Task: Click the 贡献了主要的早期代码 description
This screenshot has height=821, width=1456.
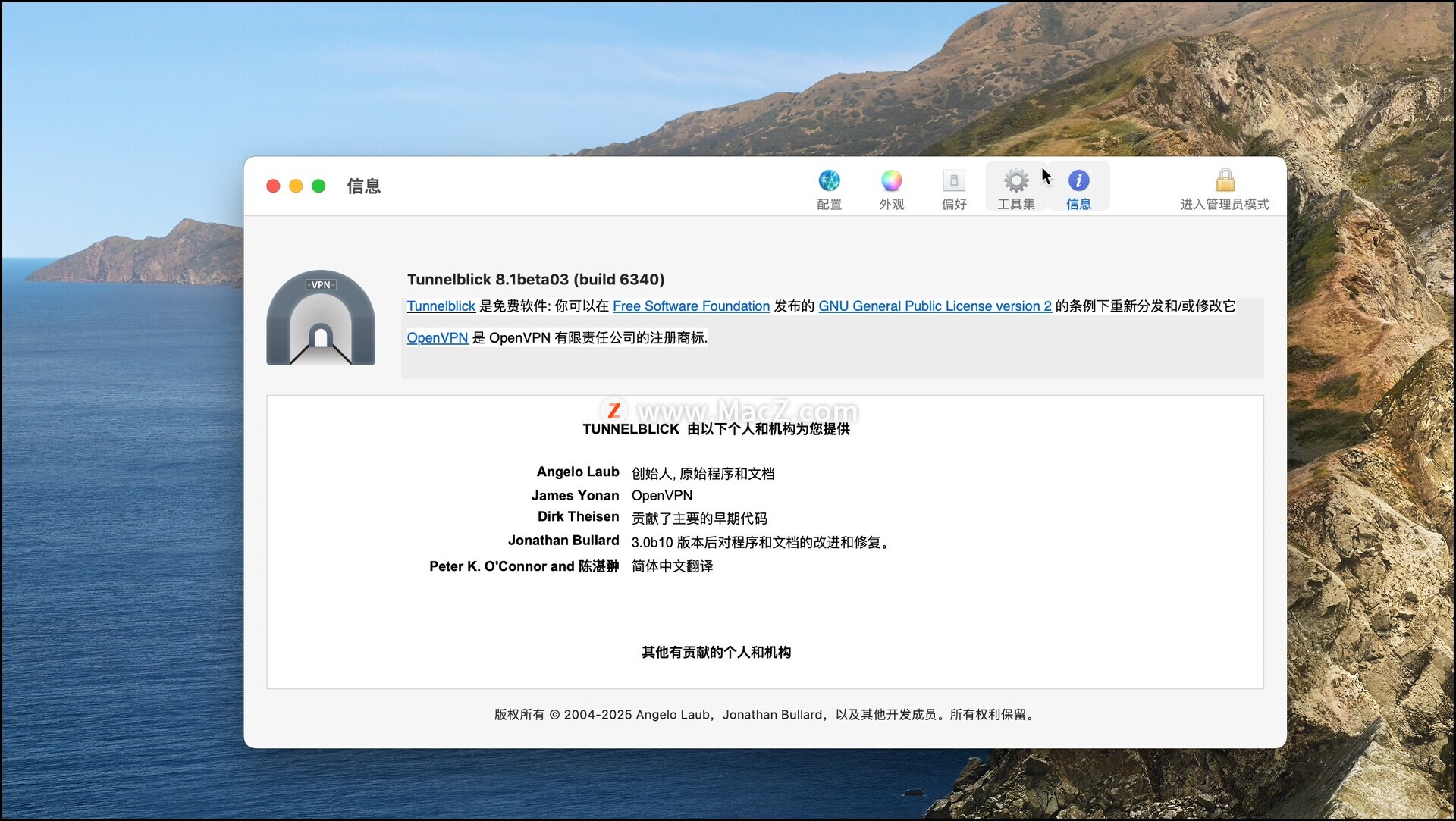Action: point(699,519)
